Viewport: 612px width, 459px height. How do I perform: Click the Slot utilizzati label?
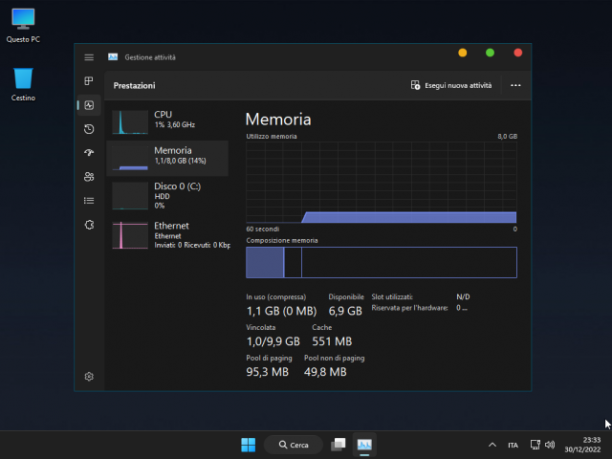click(392, 297)
